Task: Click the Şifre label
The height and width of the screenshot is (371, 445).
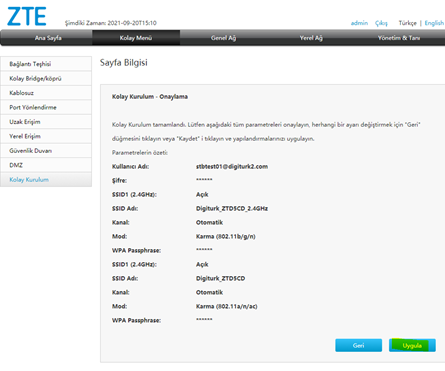Action: (119, 181)
